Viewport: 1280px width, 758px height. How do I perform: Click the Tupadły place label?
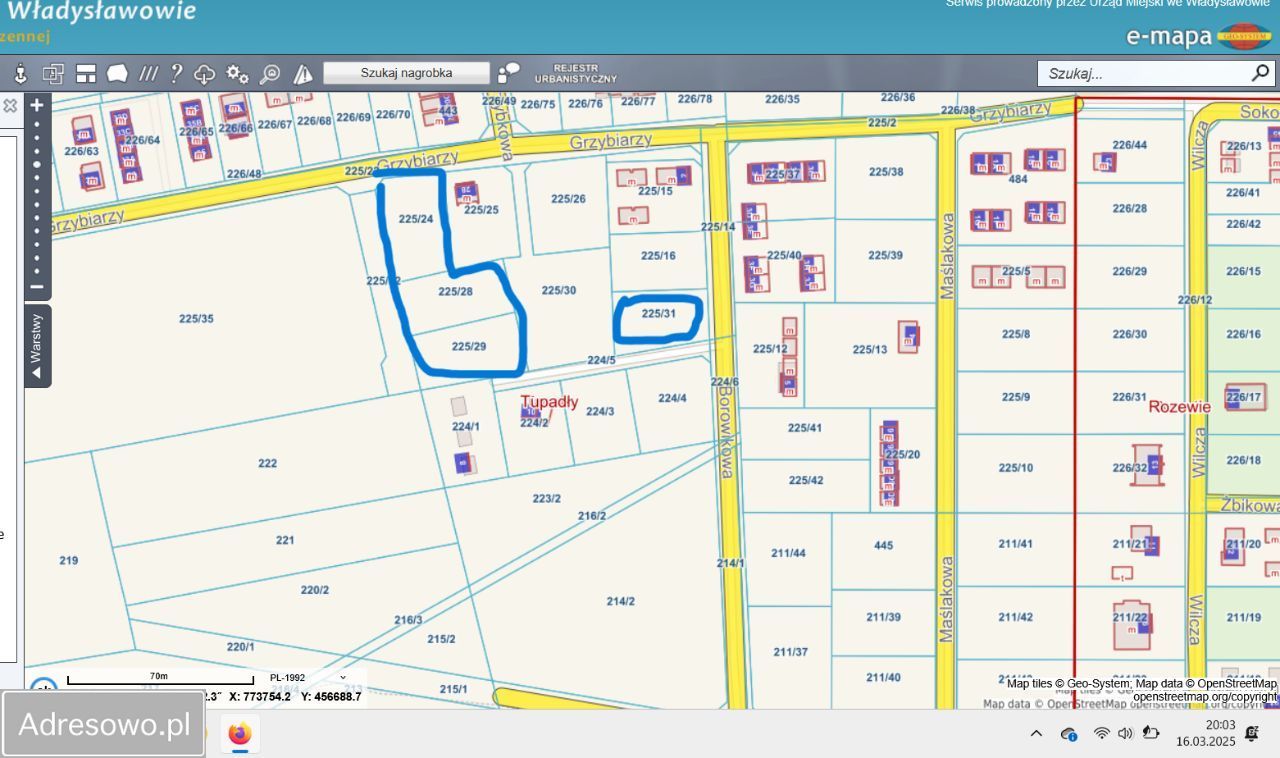pyautogui.click(x=549, y=402)
